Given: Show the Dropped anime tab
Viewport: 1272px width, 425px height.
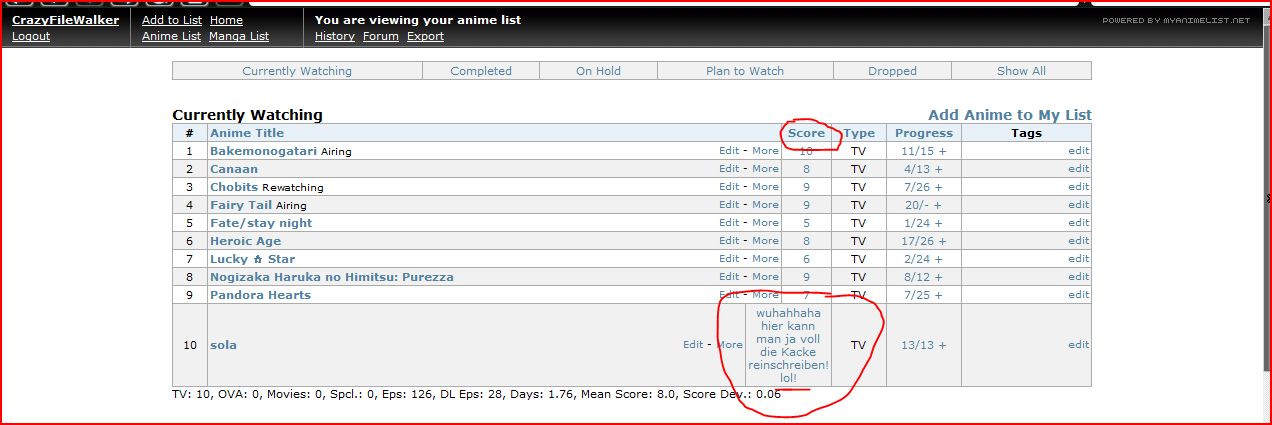Looking at the screenshot, I should pyautogui.click(x=892, y=71).
